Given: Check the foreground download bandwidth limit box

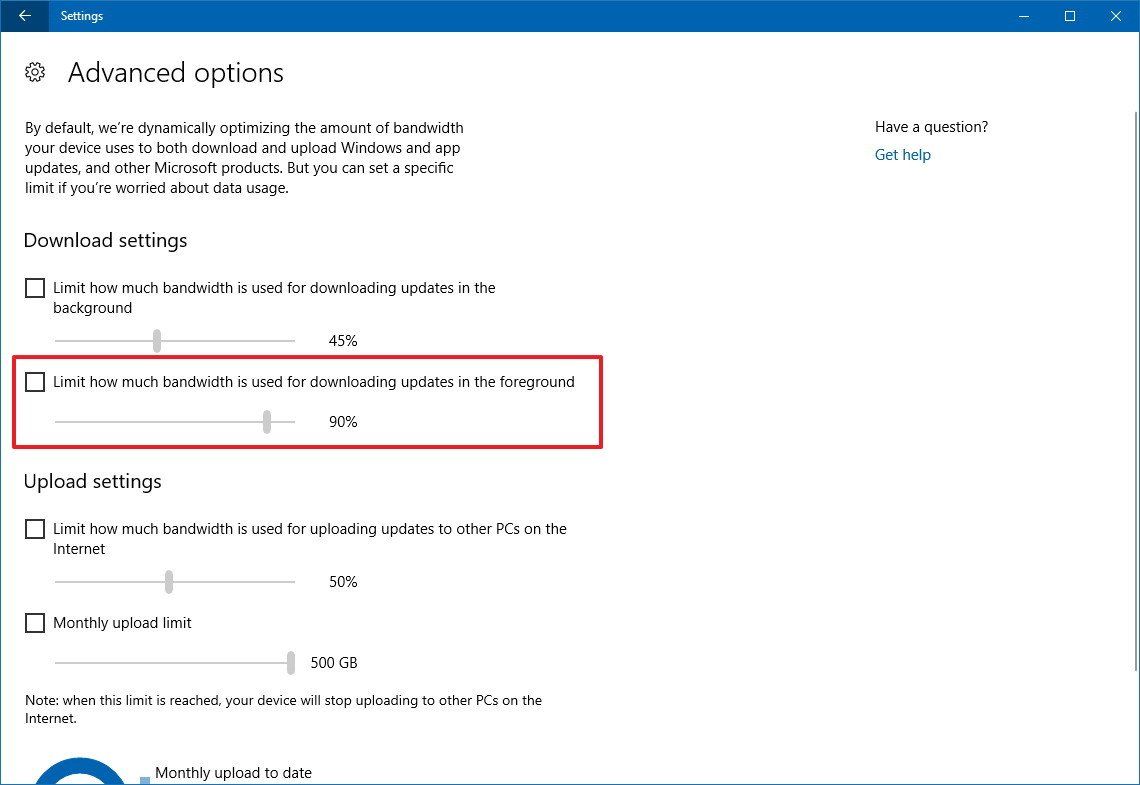Looking at the screenshot, I should pos(35,382).
